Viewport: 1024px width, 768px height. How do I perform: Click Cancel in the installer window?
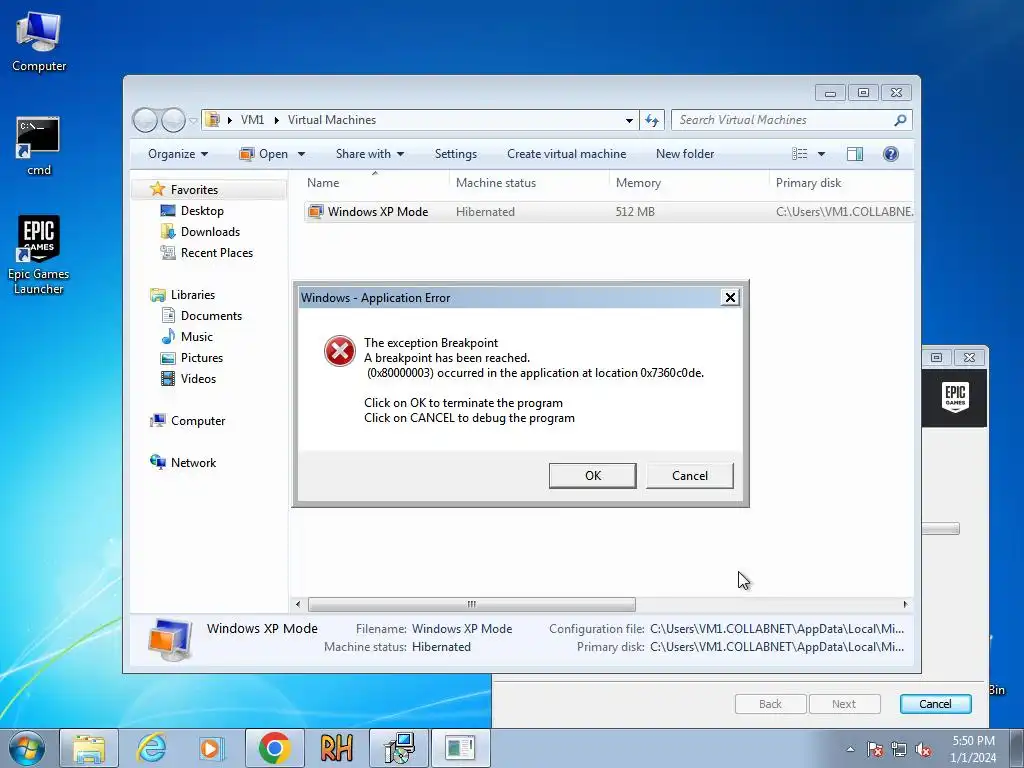(x=935, y=704)
